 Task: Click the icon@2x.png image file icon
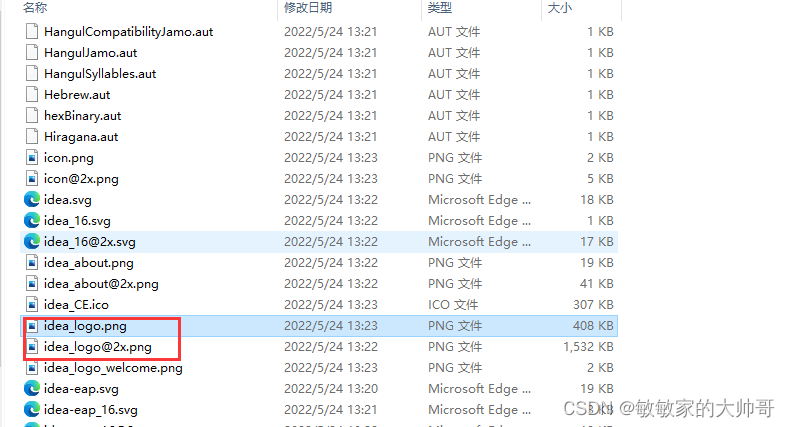[32, 179]
